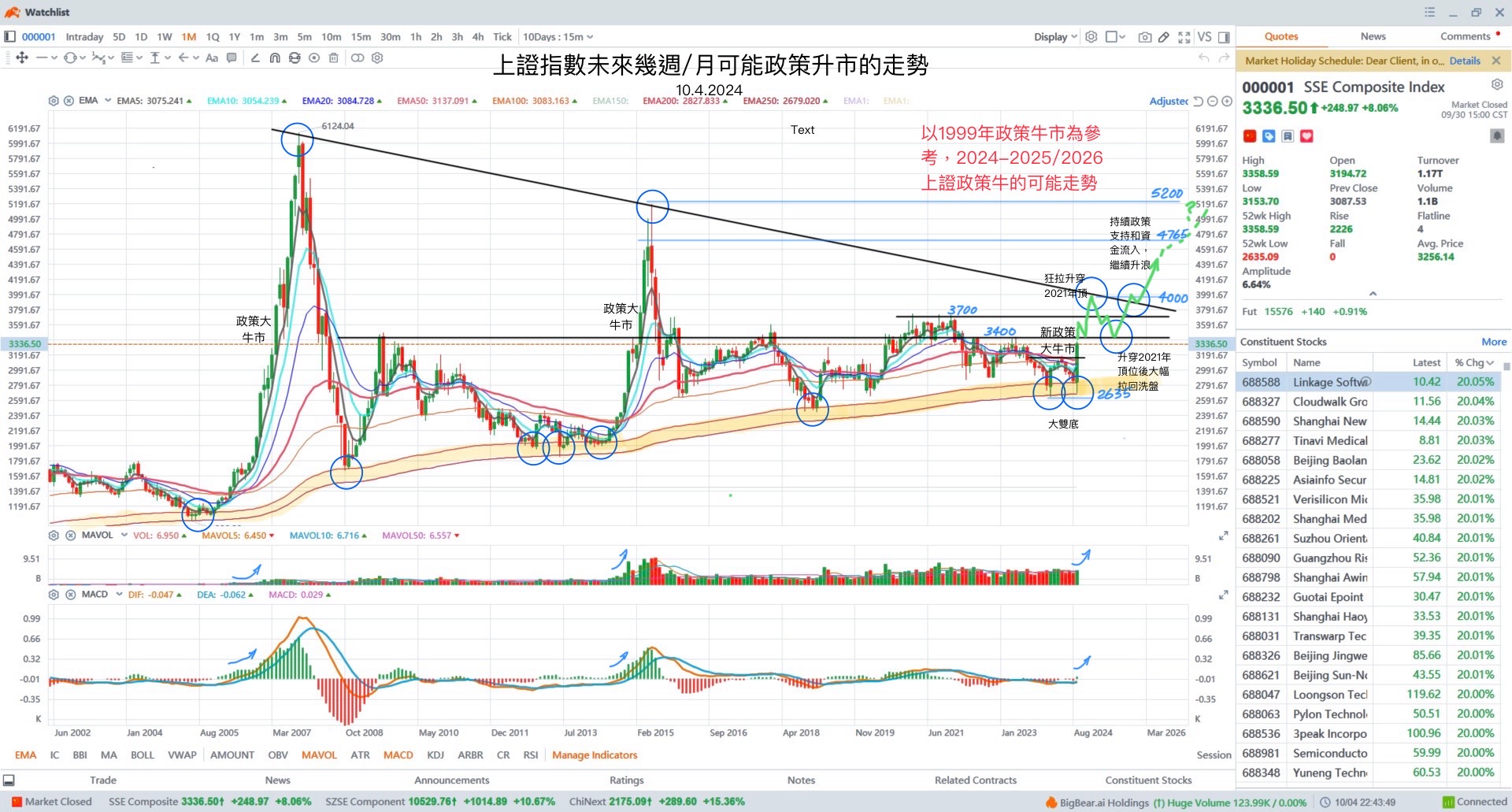This screenshot has width=1512, height=812.
Task: Click the pencil draw icon in top toolbar
Action: 1164,37
